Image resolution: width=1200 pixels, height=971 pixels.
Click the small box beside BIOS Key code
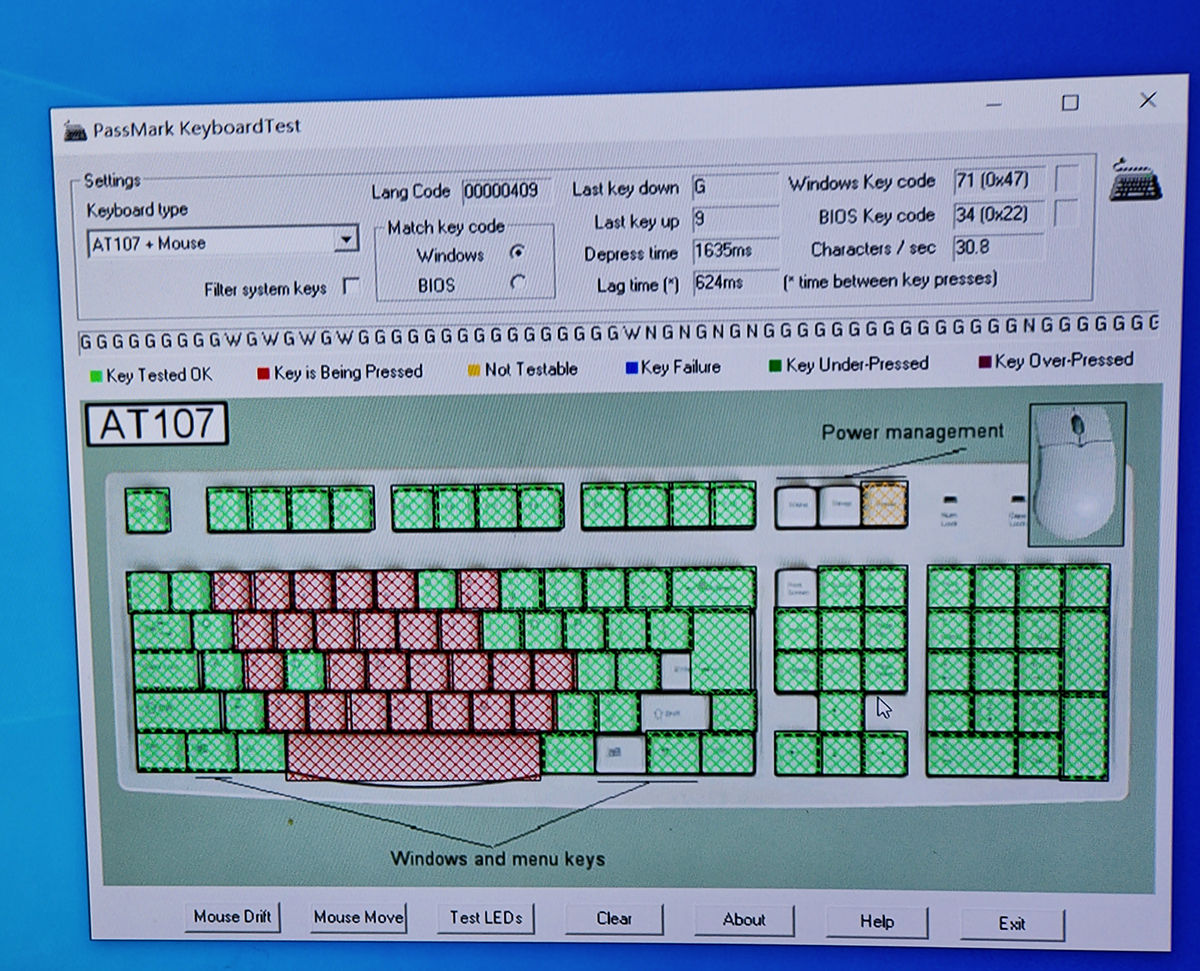(1068, 212)
